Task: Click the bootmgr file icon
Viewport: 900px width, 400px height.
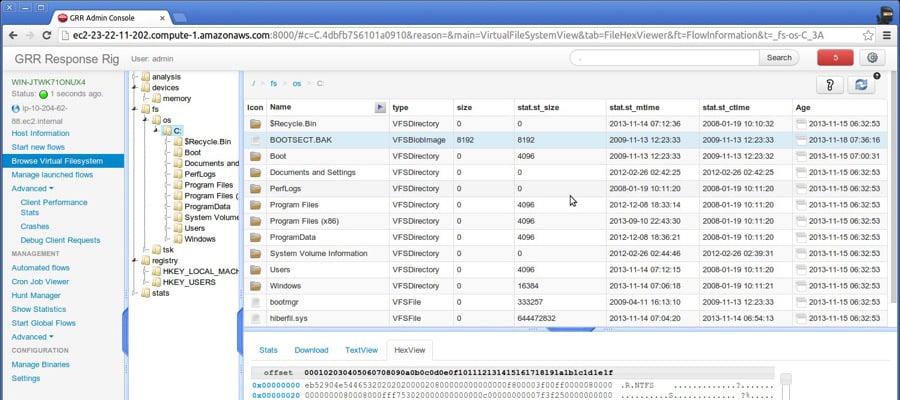Action: [255, 302]
